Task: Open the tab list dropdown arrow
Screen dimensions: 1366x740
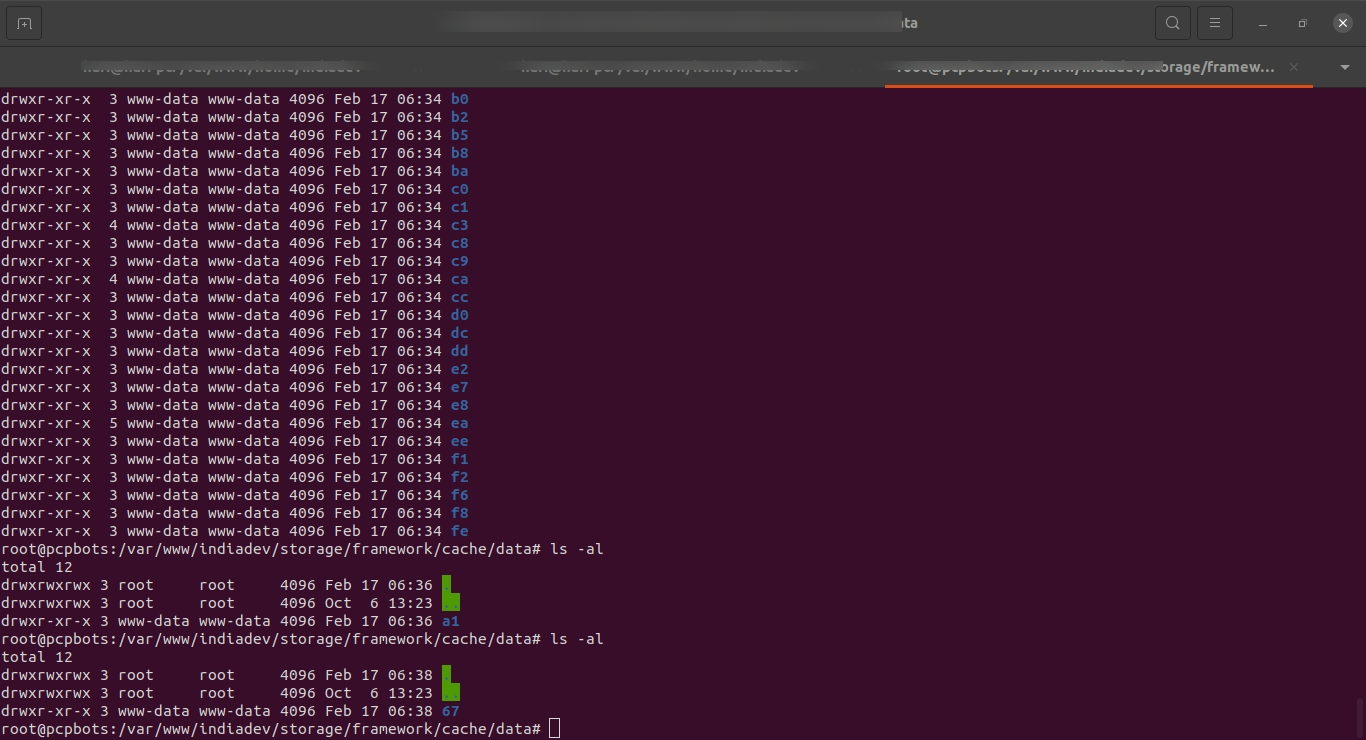Action: click(x=1344, y=67)
